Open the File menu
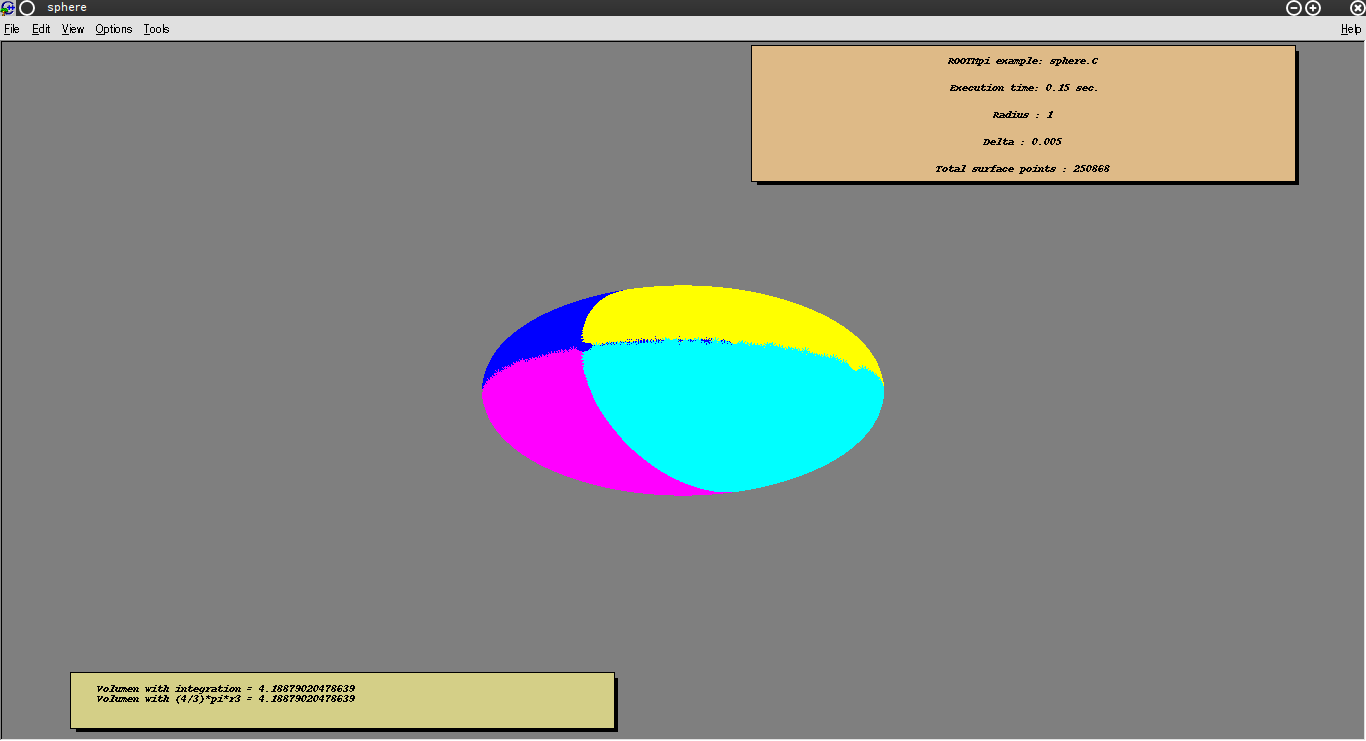 pyautogui.click(x=12, y=29)
